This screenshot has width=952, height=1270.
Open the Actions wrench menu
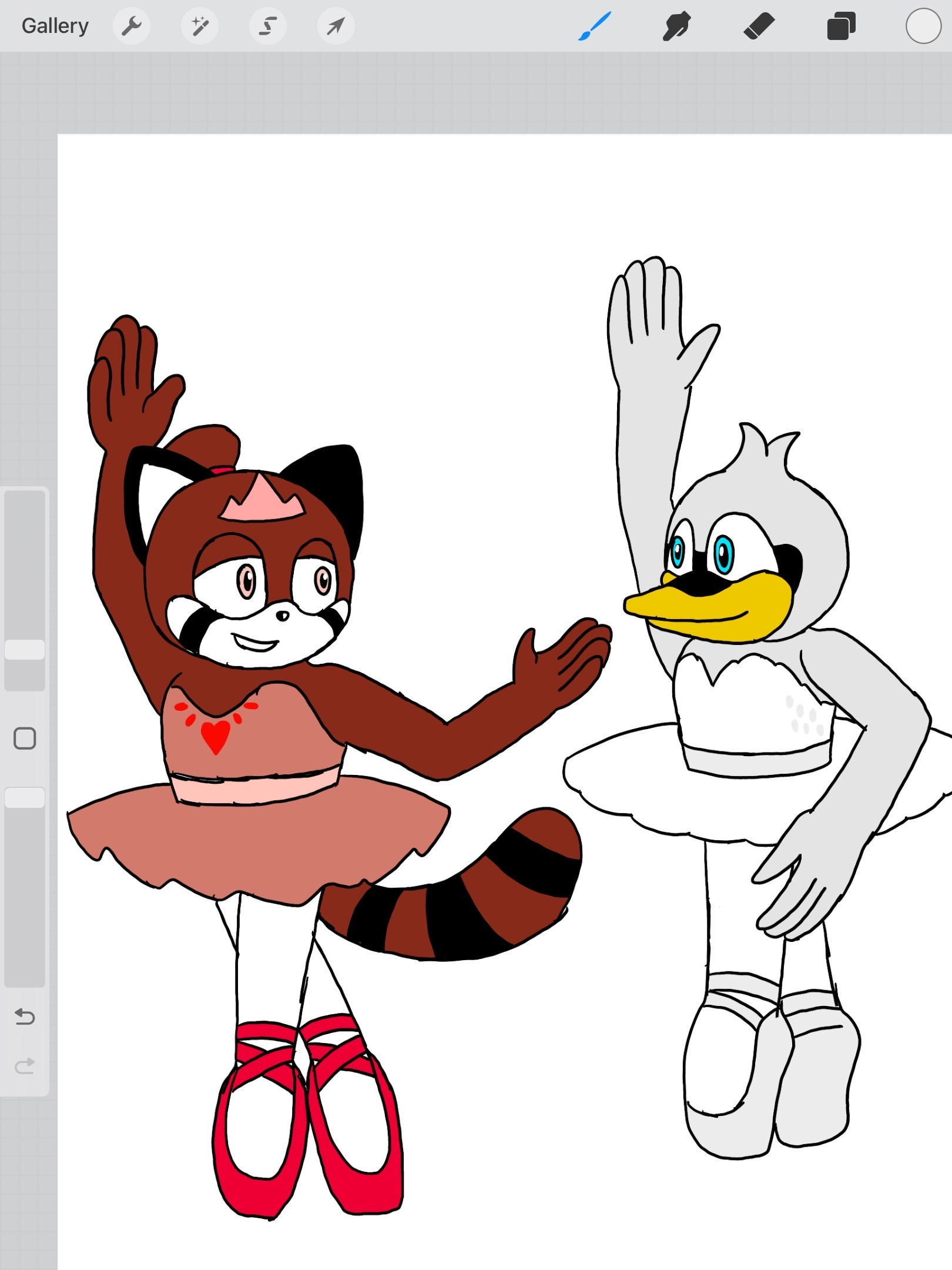pos(132,26)
